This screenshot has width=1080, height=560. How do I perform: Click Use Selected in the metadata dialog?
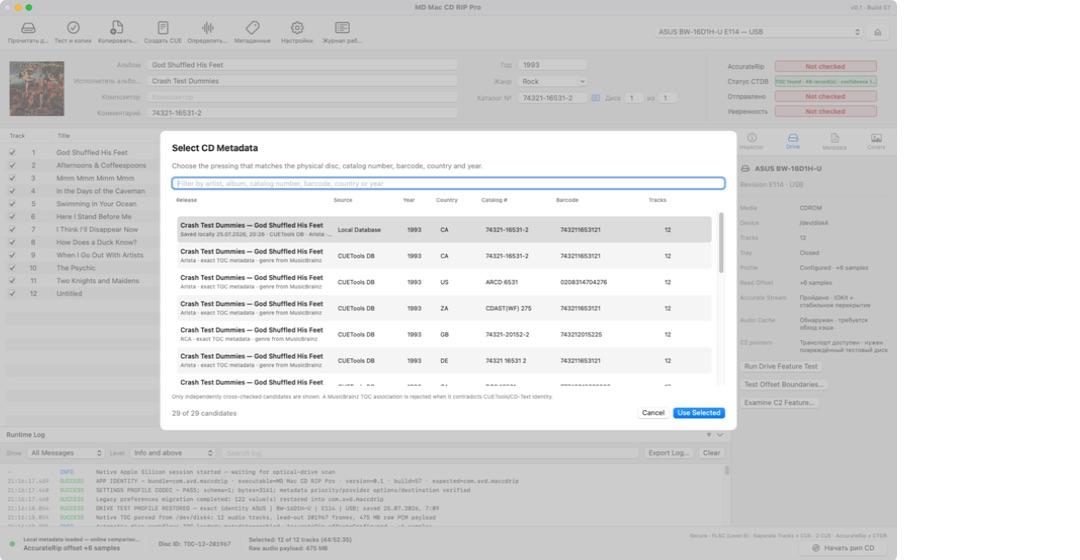coord(698,413)
